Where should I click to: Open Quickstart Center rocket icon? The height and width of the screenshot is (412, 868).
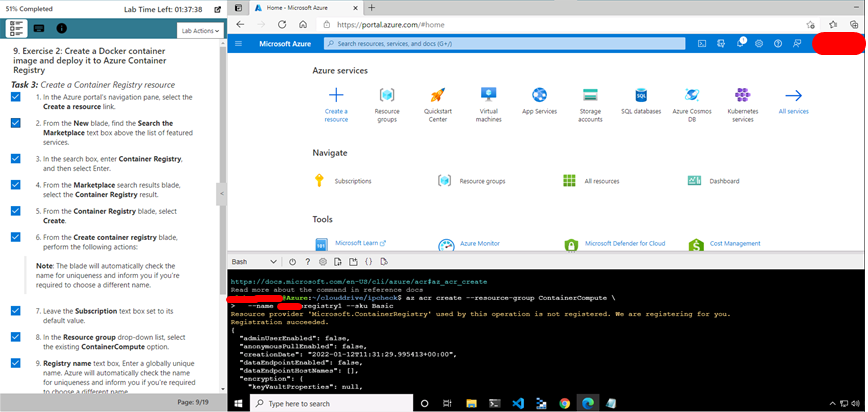tap(438, 95)
